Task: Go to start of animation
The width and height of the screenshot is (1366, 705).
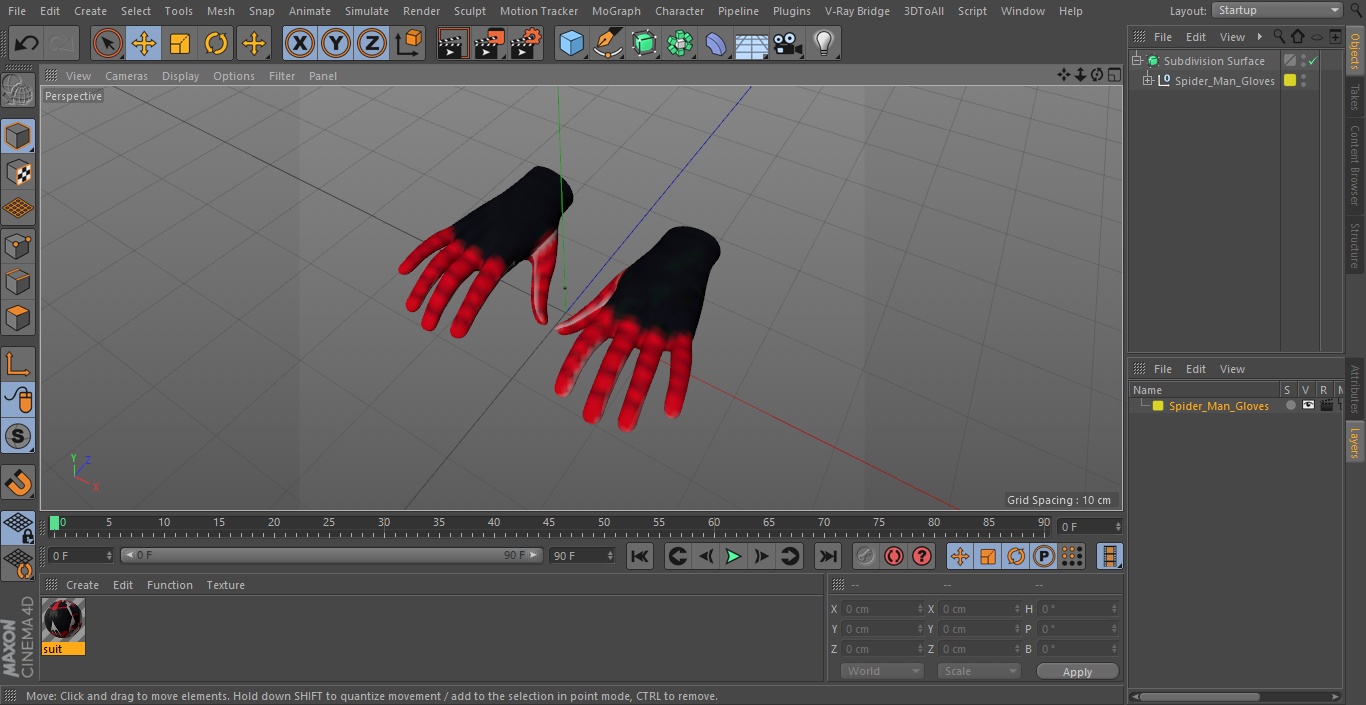Action: click(x=640, y=557)
